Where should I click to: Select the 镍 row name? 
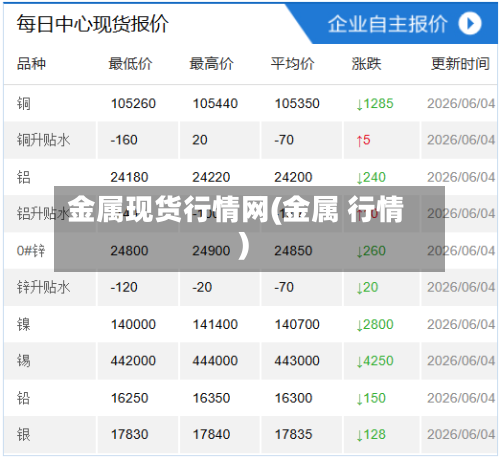click(x=24, y=324)
